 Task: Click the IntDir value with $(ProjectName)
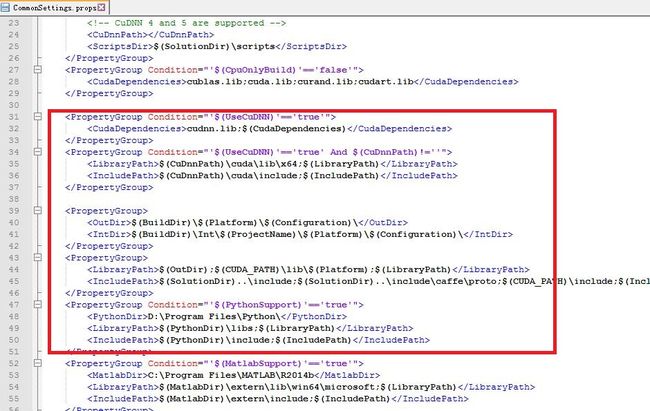[297, 234]
